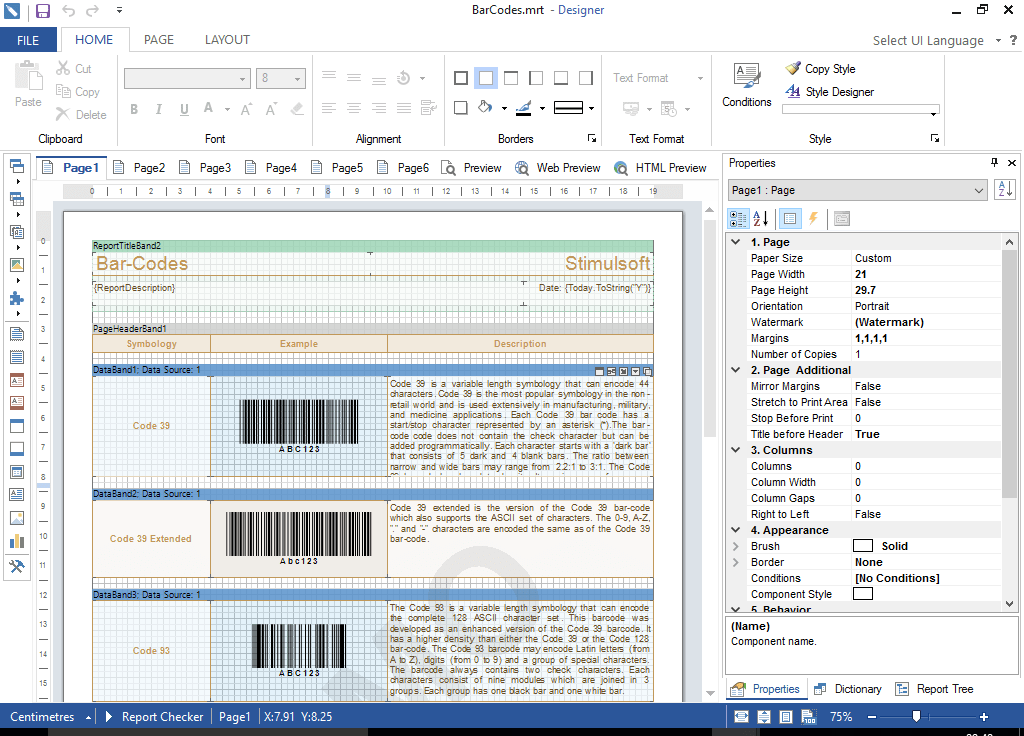Switch to the LAYOUT ribbon tab

click(x=227, y=40)
